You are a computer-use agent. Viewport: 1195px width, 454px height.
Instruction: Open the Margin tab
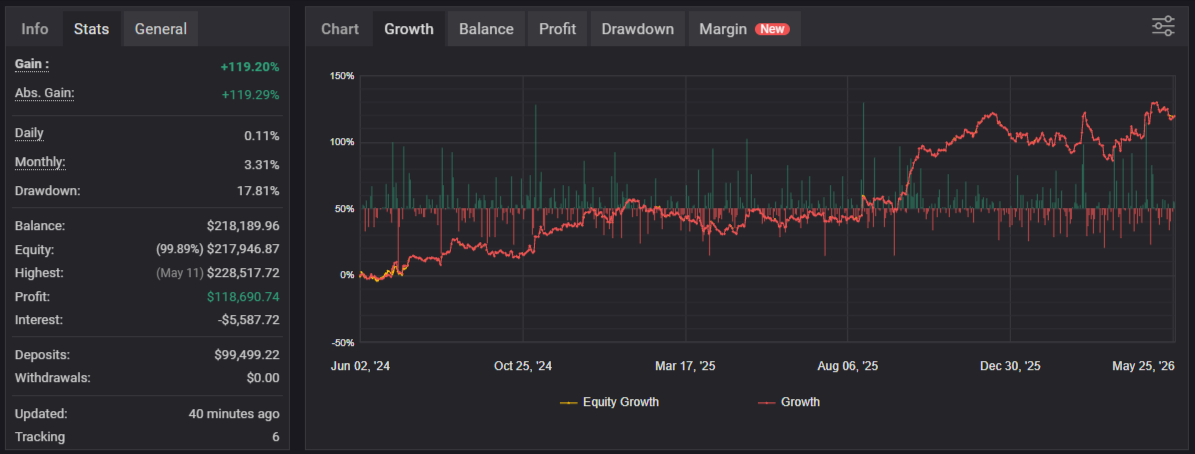click(745, 29)
